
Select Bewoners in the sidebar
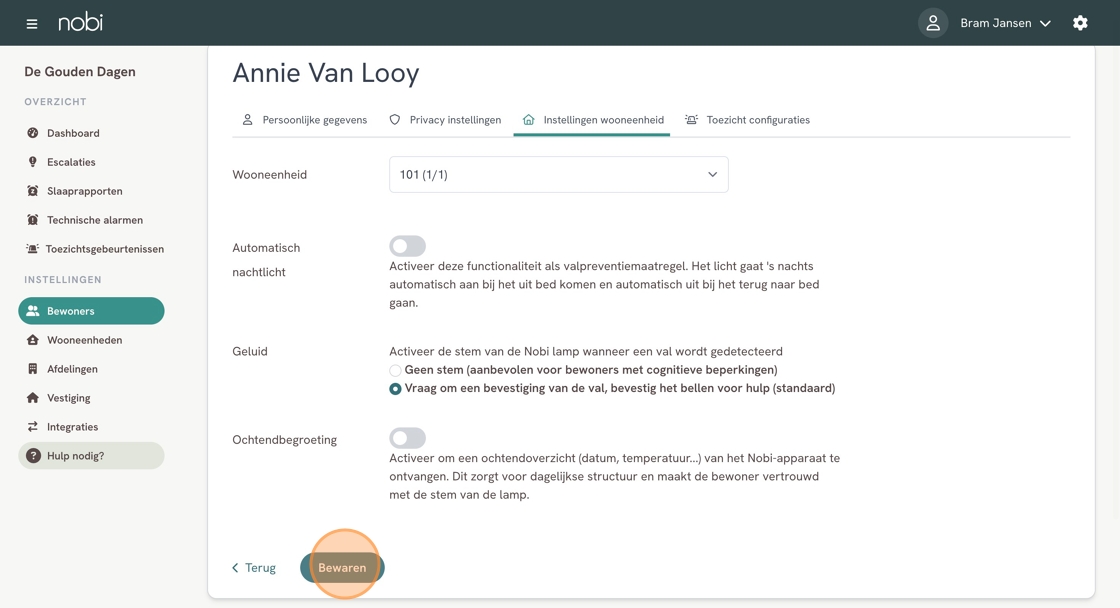91,311
